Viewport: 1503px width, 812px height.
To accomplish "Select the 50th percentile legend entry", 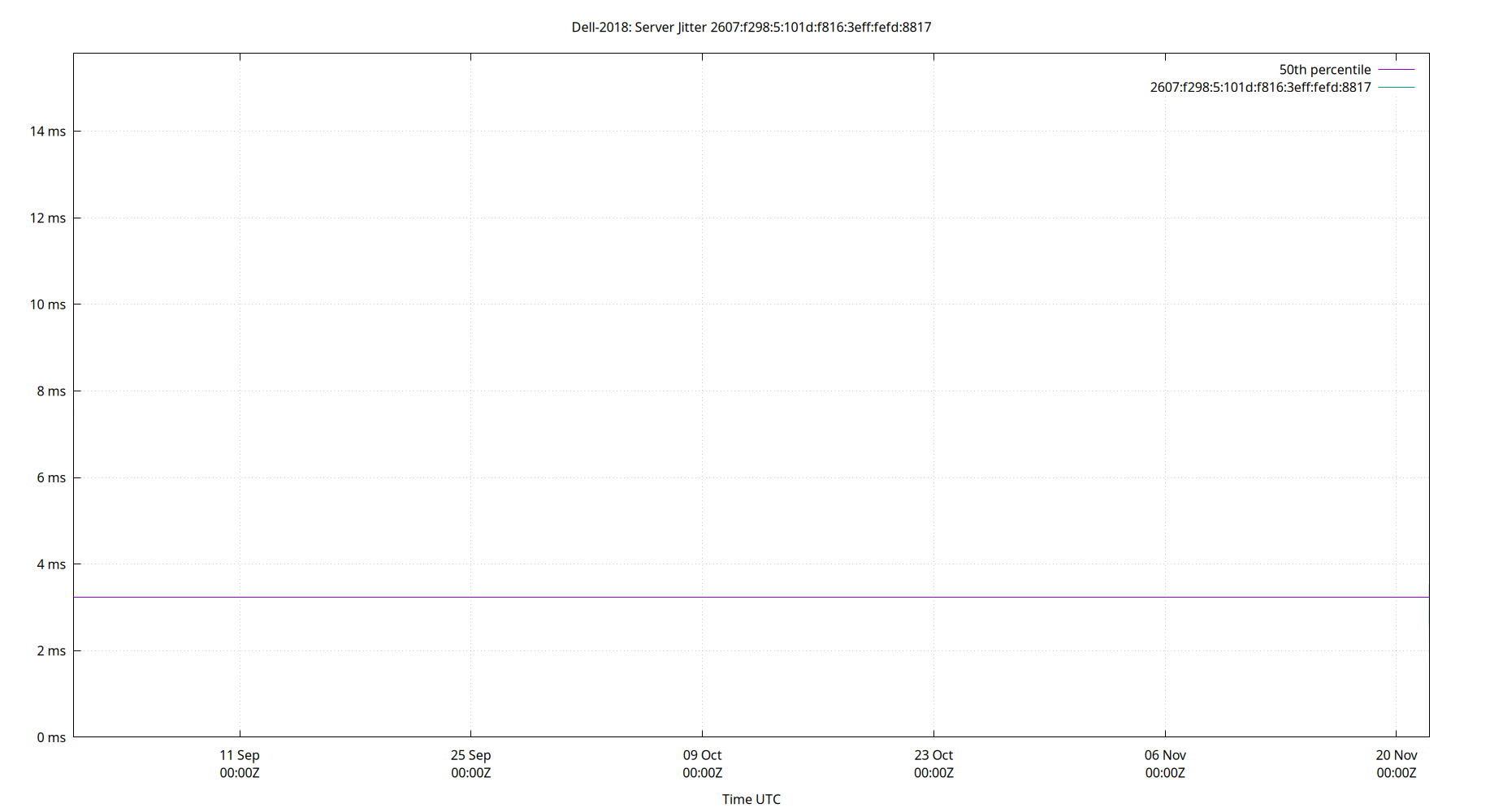I will click(x=1324, y=69).
